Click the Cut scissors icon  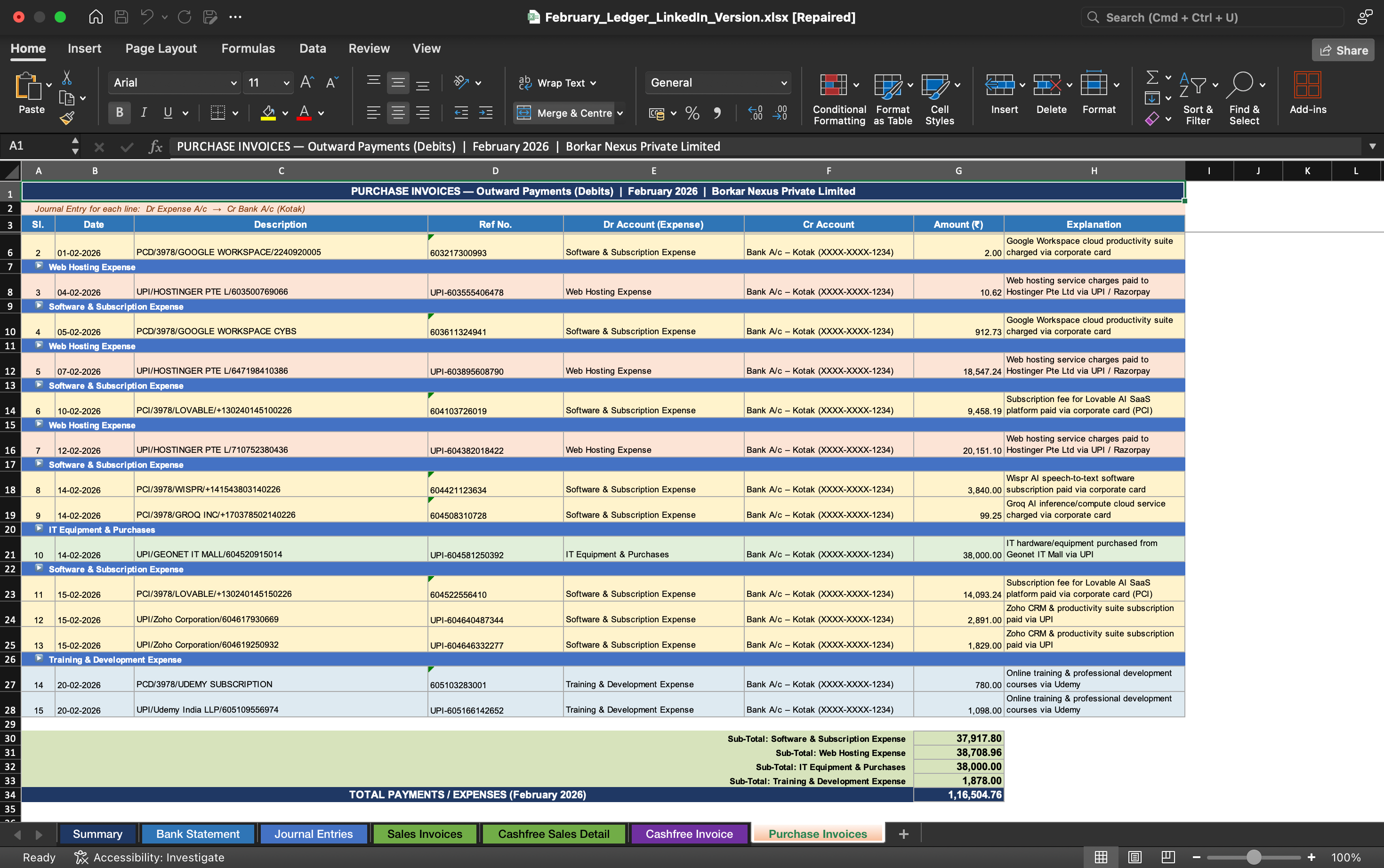(x=66, y=78)
